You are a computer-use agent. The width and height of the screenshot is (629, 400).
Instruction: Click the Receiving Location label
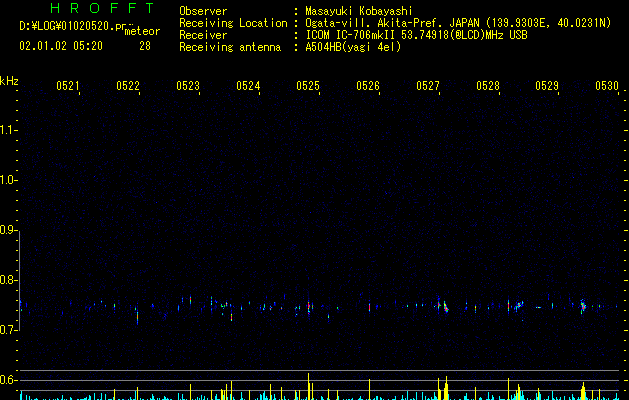[x=233, y=23]
